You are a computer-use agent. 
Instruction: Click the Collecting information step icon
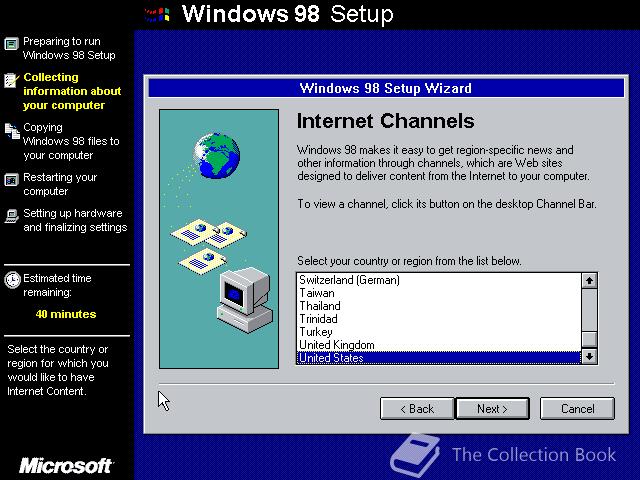pyautogui.click(x=11, y=80)
